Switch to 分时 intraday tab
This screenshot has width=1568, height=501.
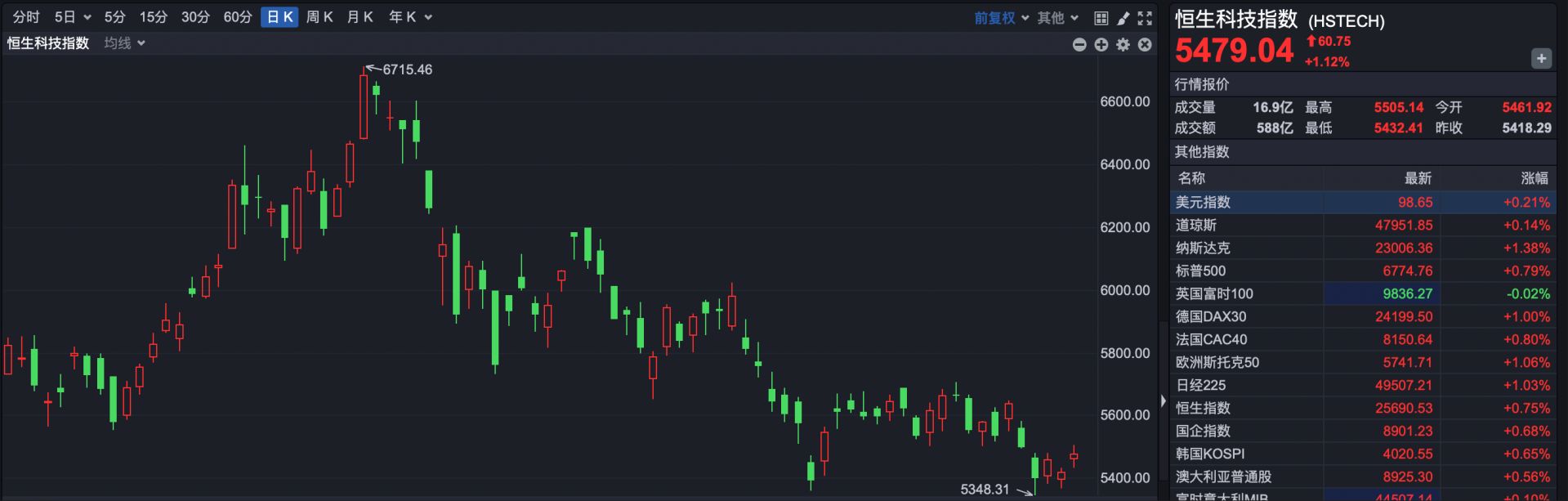click(x=26, y=16)
